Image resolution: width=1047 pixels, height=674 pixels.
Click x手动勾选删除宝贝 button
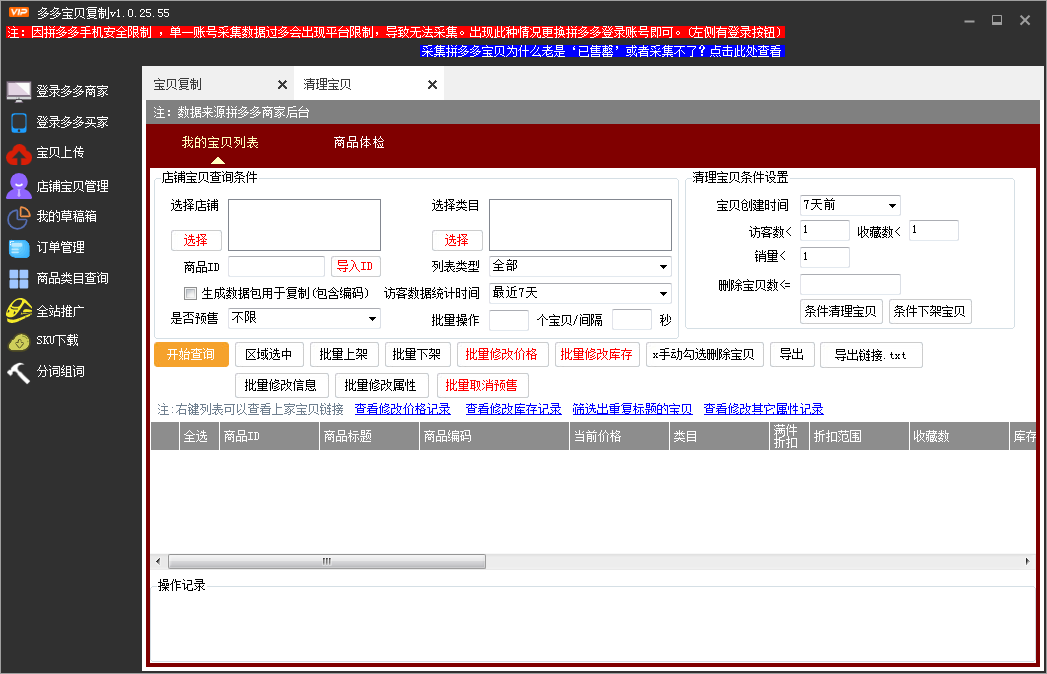704,355
